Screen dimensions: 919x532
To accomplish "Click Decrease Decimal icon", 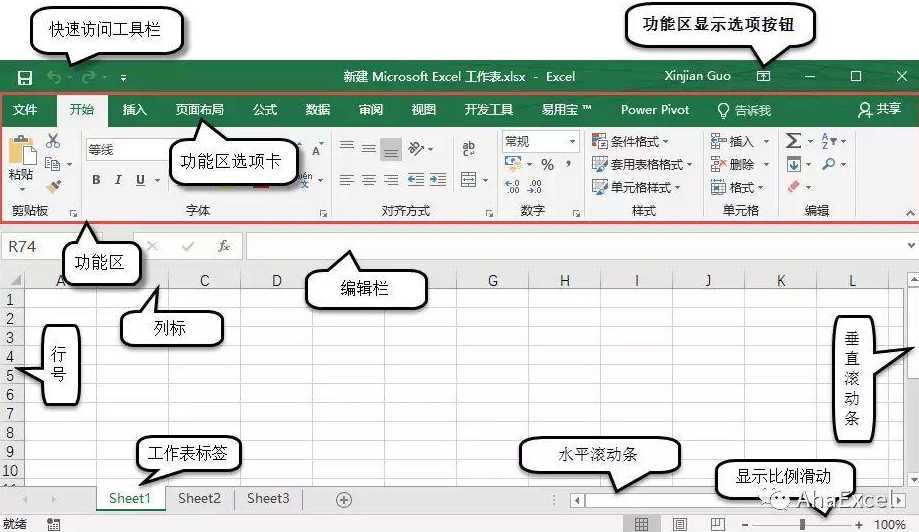I will click(535, 187).
